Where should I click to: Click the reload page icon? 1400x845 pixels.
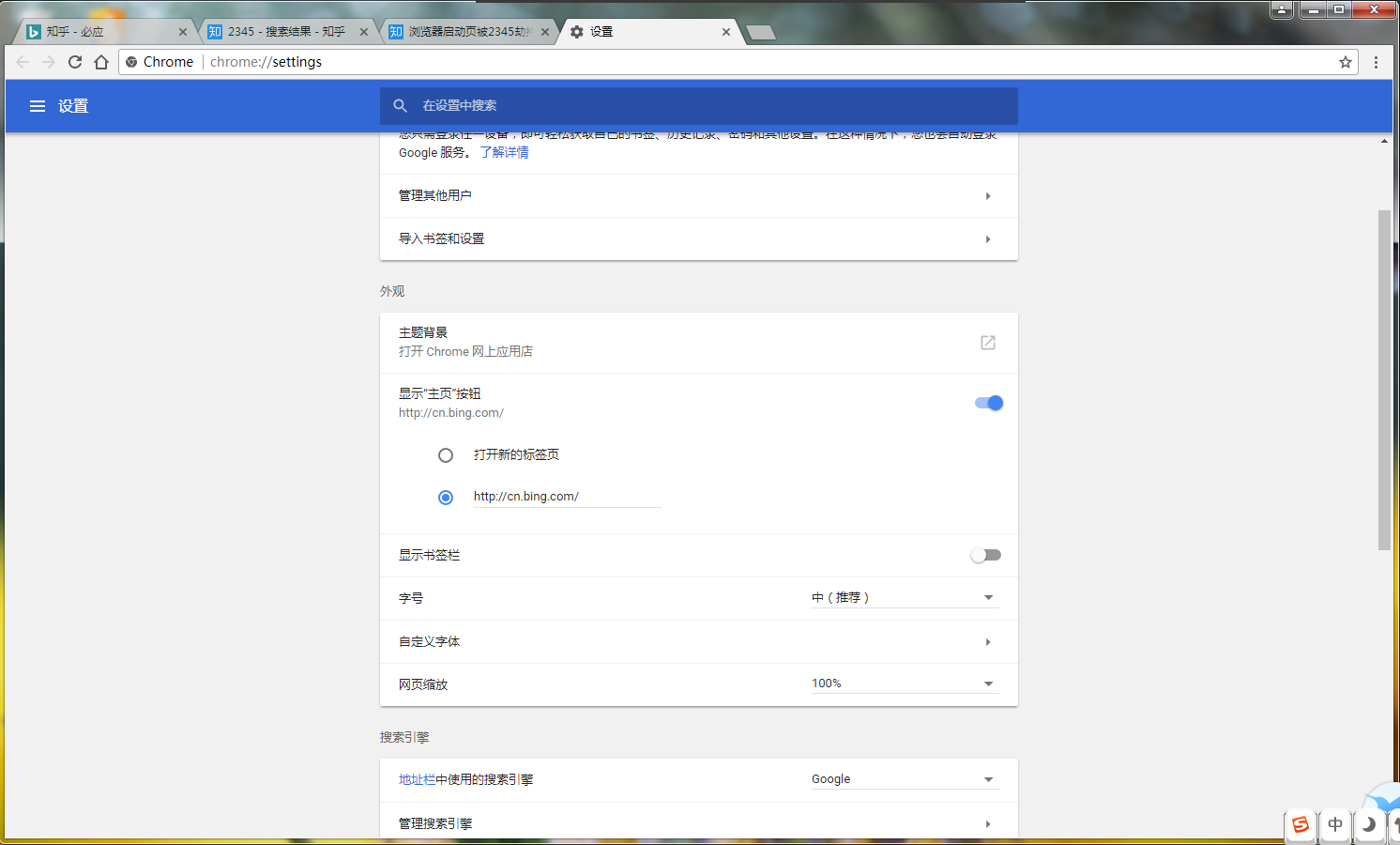(x=74, y=62)
